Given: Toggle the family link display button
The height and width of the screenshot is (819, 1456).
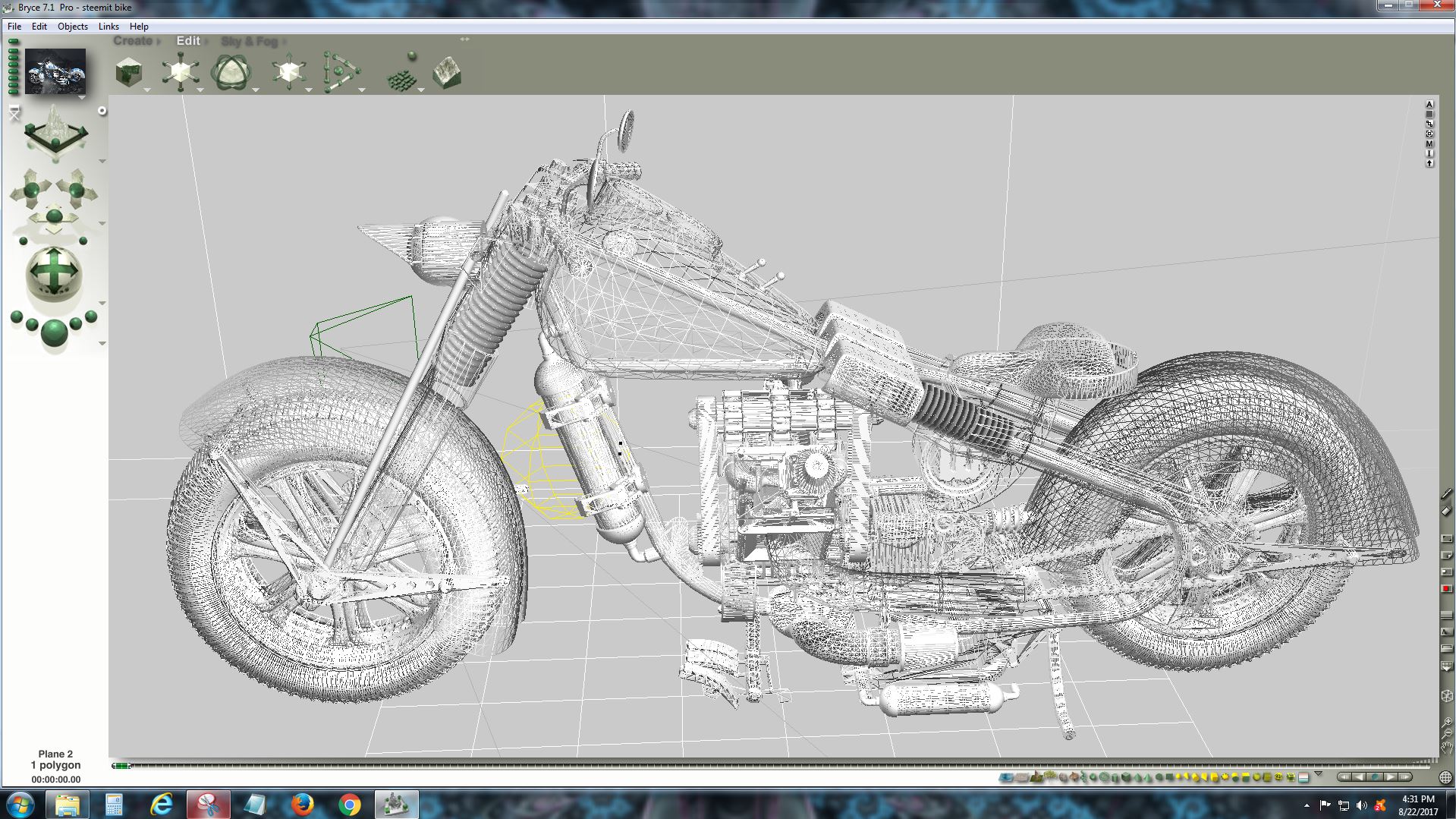Looking at the screenshot, I should [x=1429, y=124].
